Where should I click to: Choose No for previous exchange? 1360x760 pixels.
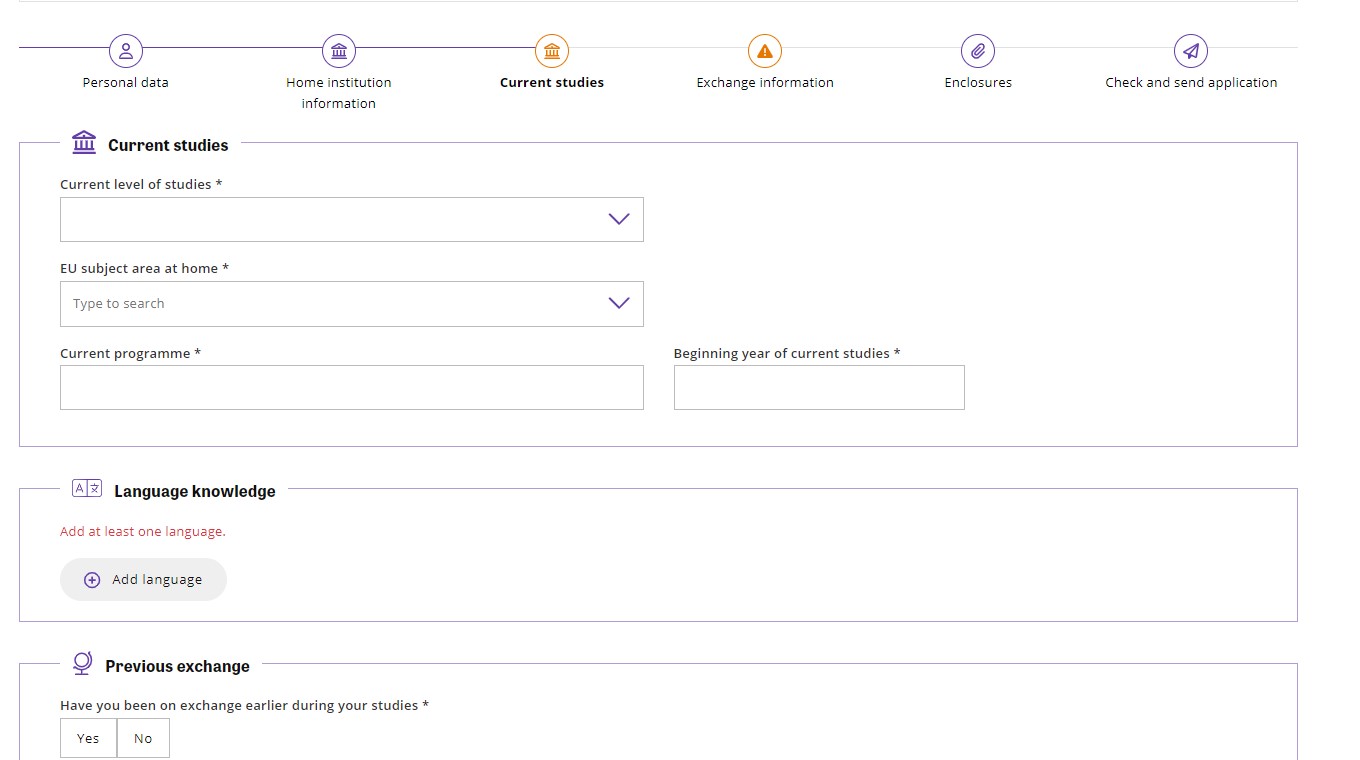click(x=143, y=738)
